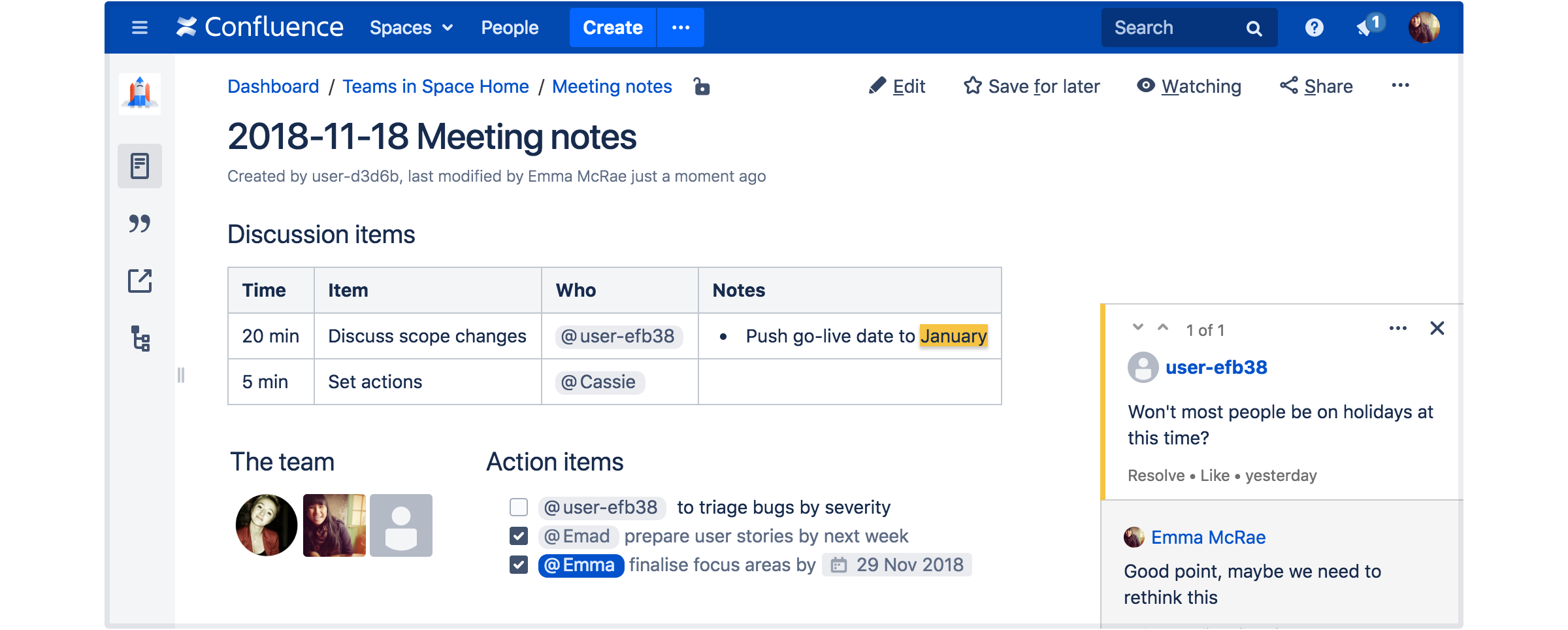This screenshot has height=630, width=1568.
Task: Select the Pages sidebar icon
Action: [139, 166]
